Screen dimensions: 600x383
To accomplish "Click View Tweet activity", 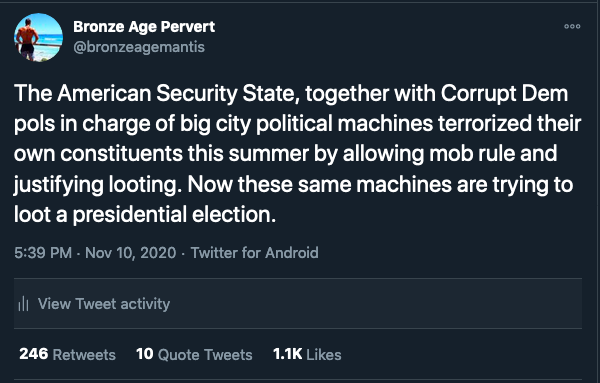I will click(104, 304).
